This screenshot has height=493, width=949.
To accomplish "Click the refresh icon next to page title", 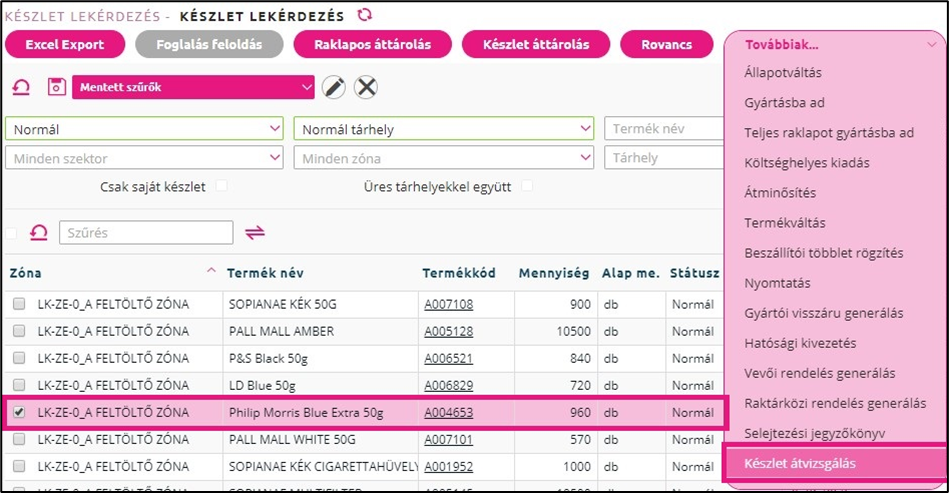I will (365, 15).
